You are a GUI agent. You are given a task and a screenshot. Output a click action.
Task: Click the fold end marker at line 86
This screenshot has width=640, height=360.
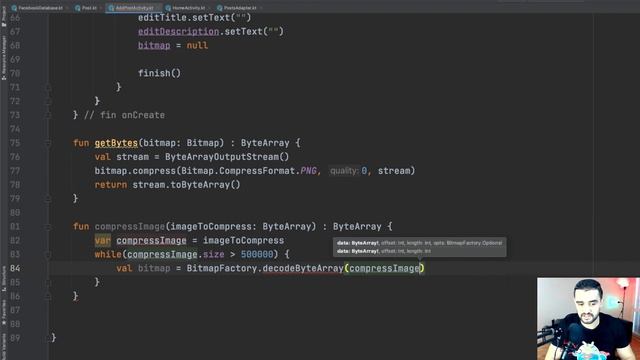coord(48,296)
